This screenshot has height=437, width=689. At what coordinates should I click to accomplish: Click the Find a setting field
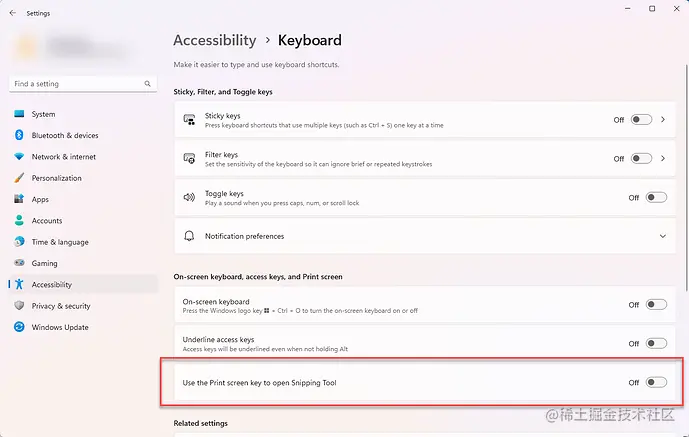point(83,83)
